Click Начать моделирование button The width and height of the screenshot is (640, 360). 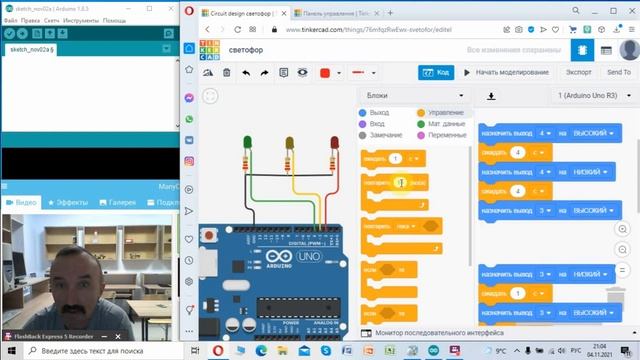[x=506, y=72]
